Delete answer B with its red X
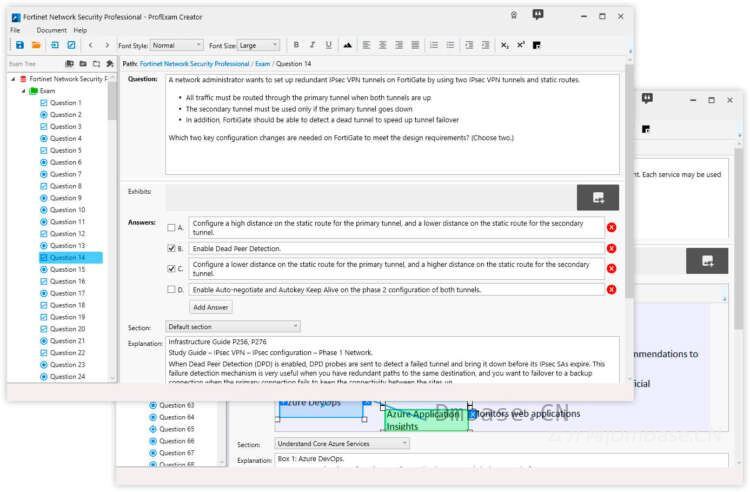 (611, 249)
